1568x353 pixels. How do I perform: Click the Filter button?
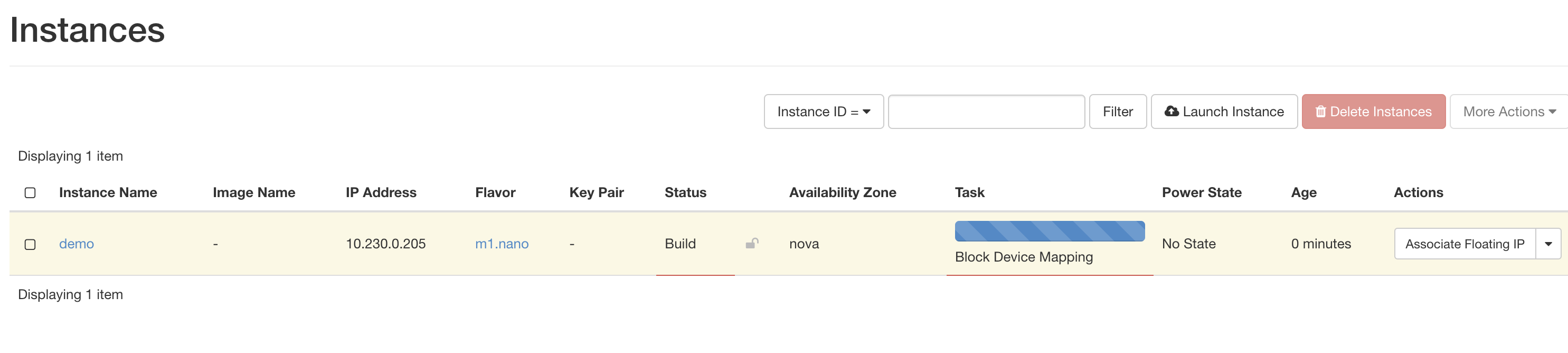point(1118,111)
